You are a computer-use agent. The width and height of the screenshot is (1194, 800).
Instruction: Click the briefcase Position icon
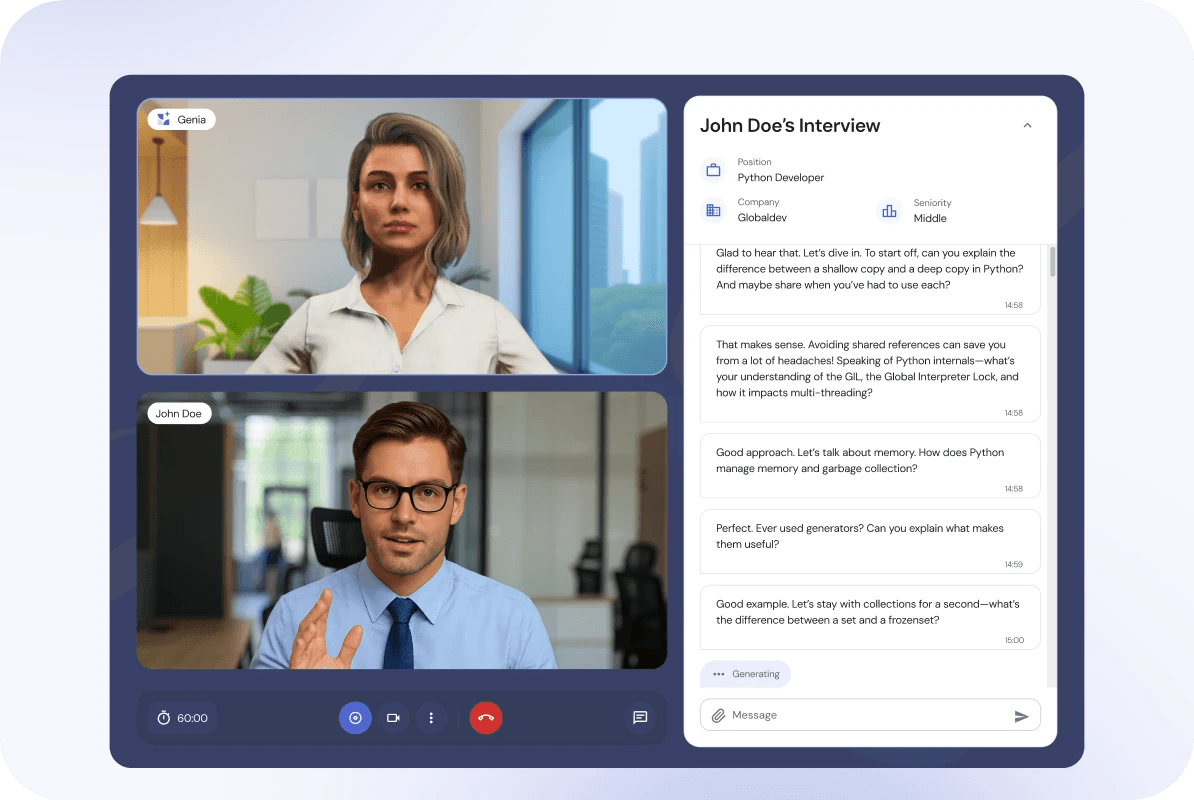713,170
